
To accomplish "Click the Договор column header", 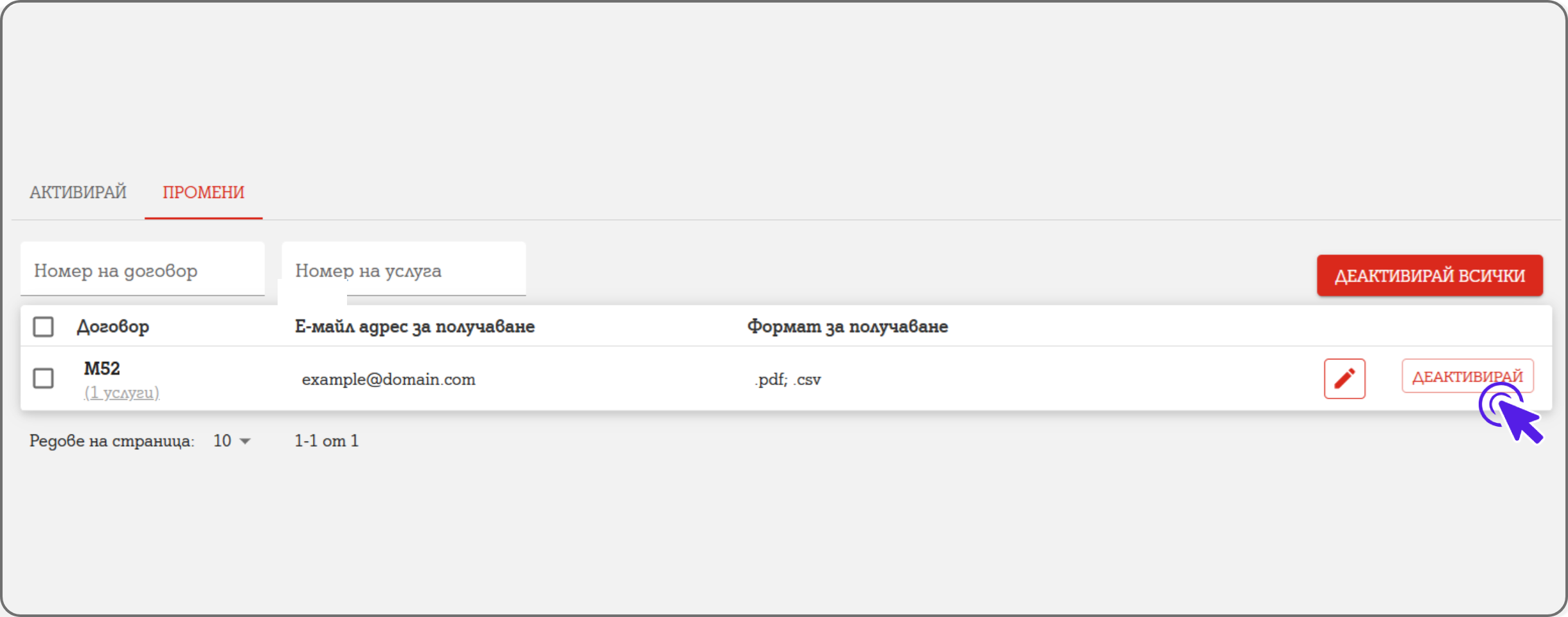I will [113, 326].
